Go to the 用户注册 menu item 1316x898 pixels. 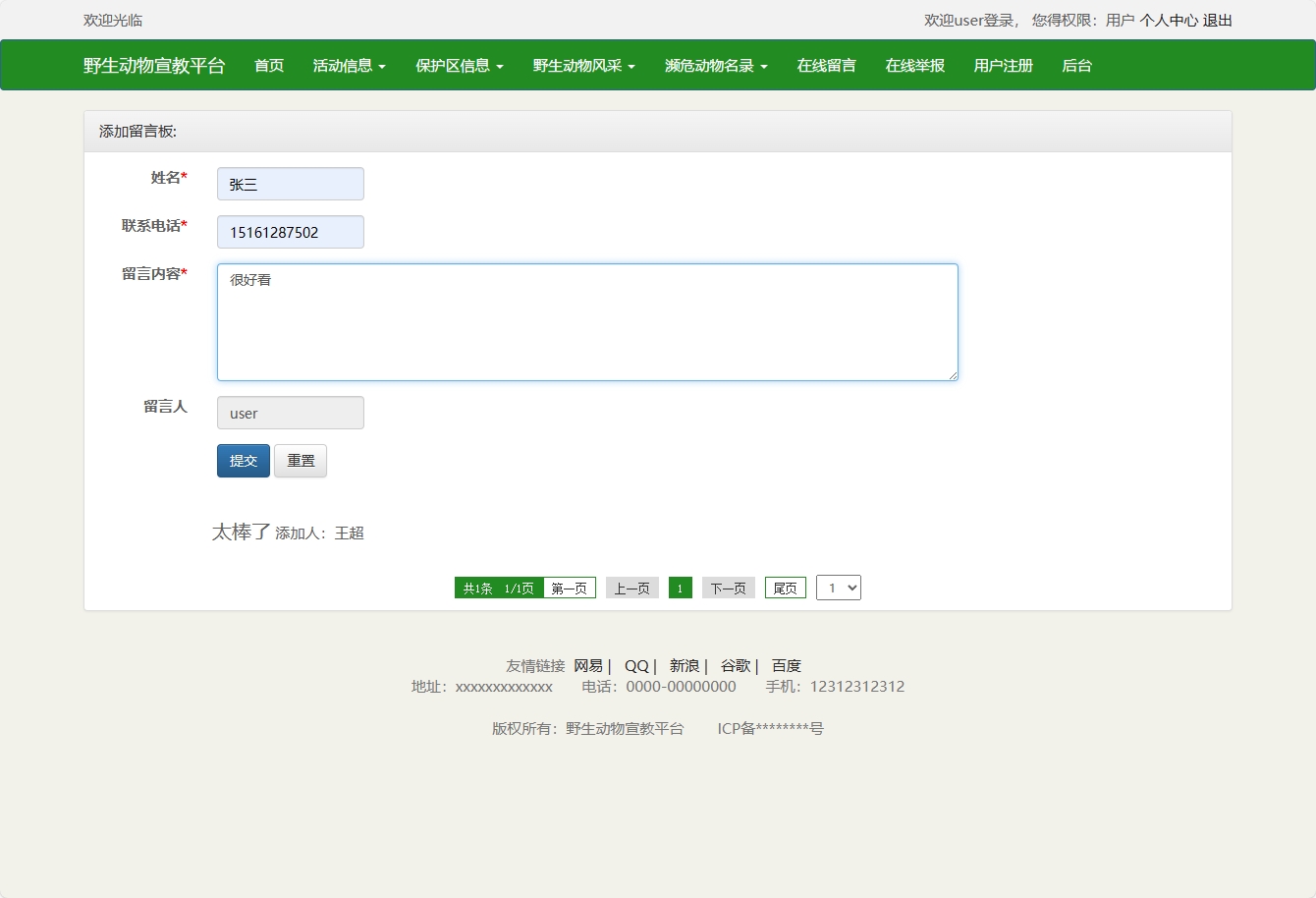1002,65
